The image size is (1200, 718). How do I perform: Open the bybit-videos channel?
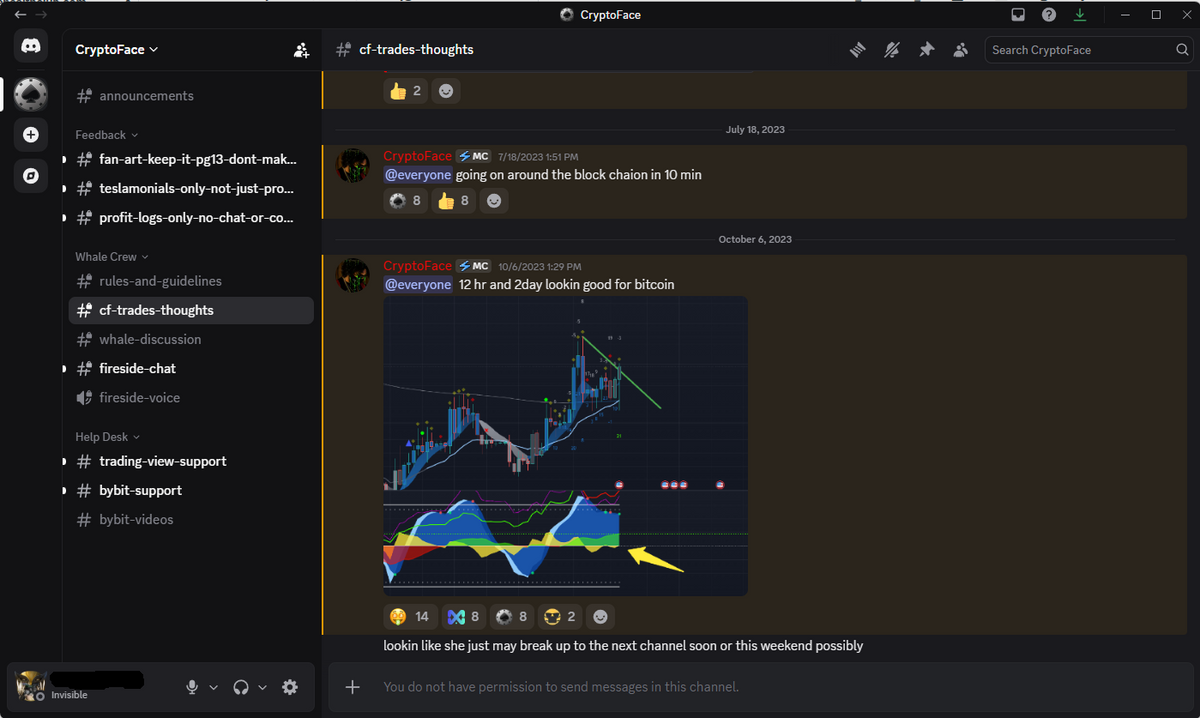[191, 519]
